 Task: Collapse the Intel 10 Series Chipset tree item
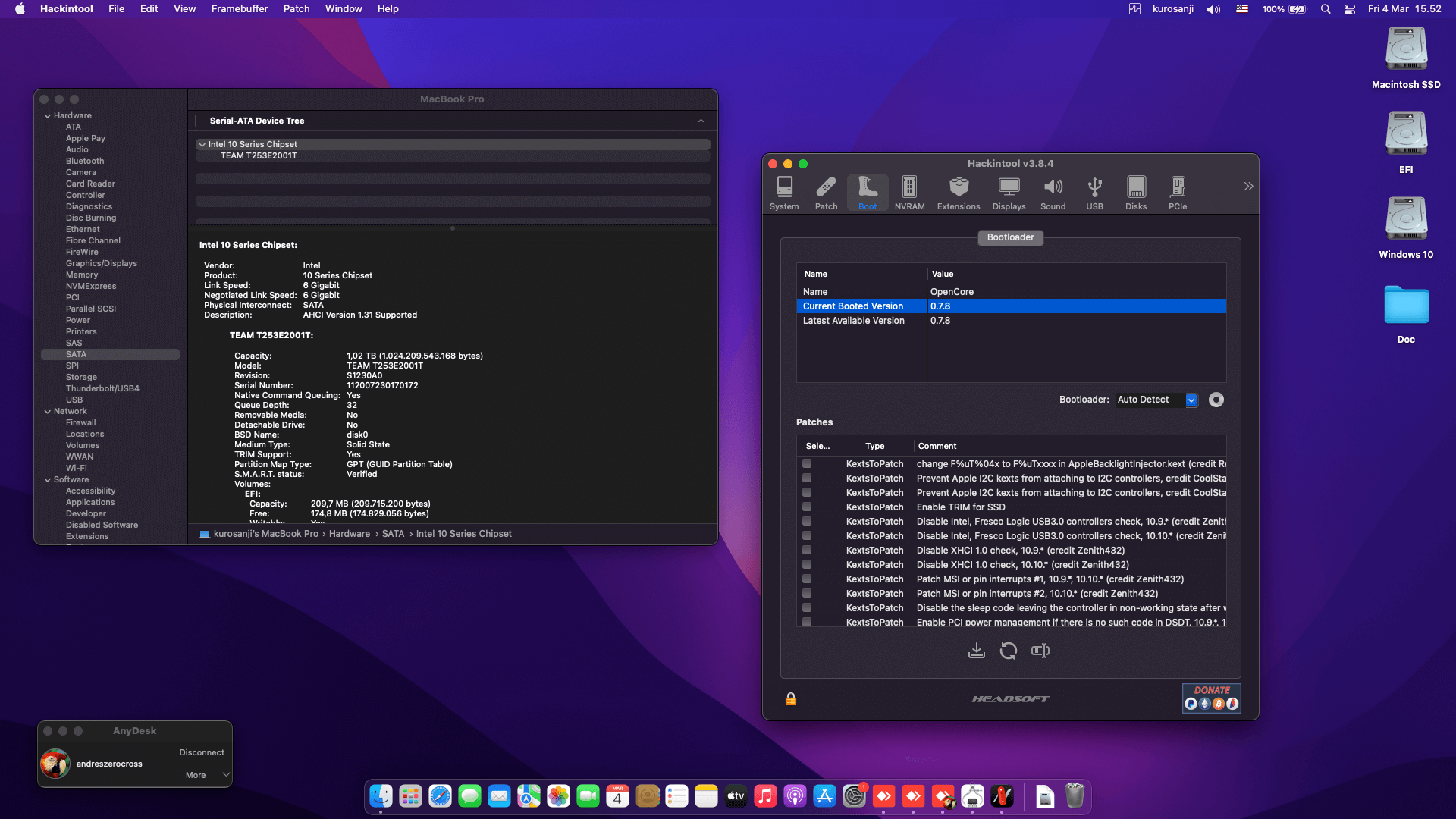pos(202,144)
